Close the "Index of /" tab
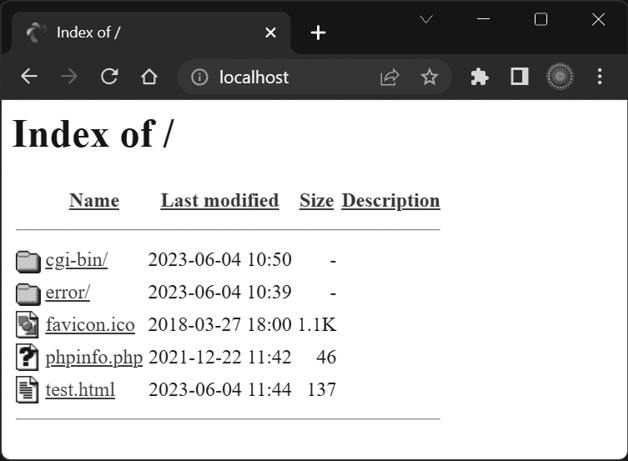The image size is (628, 461). [270, 33]
